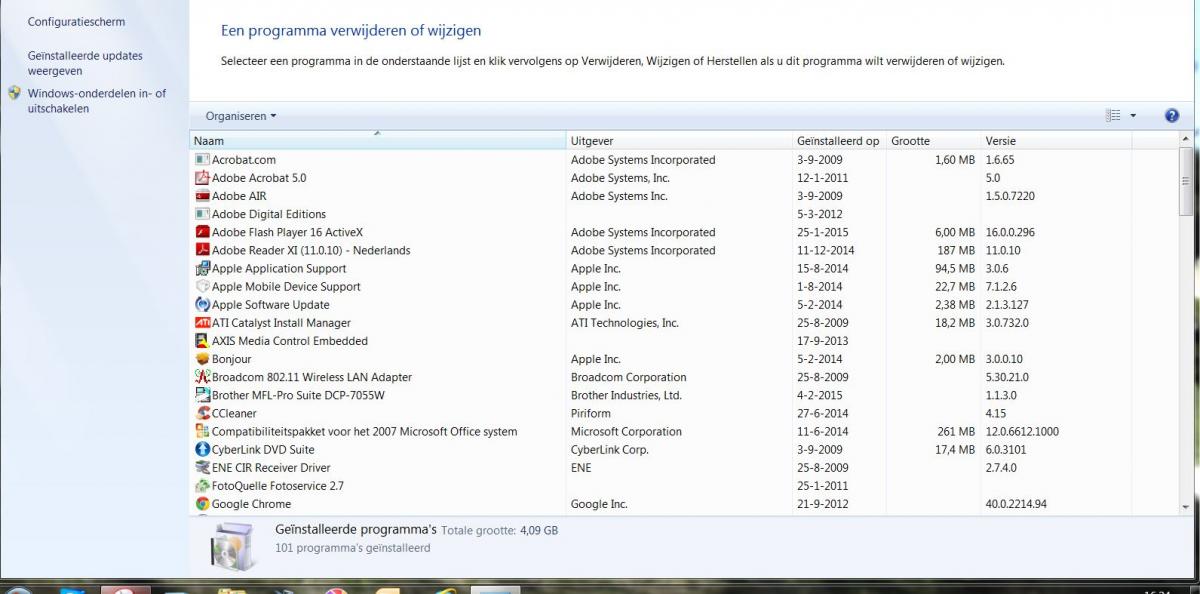1200x594 pixels.
Task: Sort the list by the Versie column
Action: click(1056, 141)
